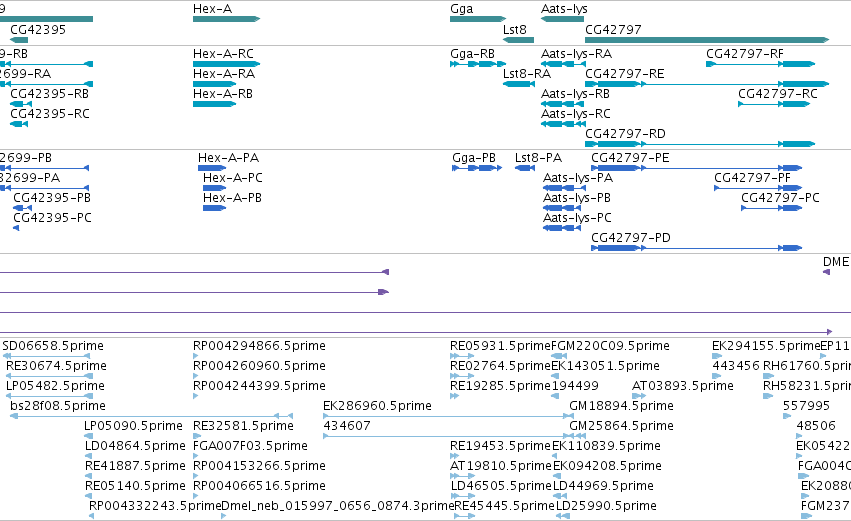Select EST bs28f08.5prime
Screen dimensions: 851x521
152,416
